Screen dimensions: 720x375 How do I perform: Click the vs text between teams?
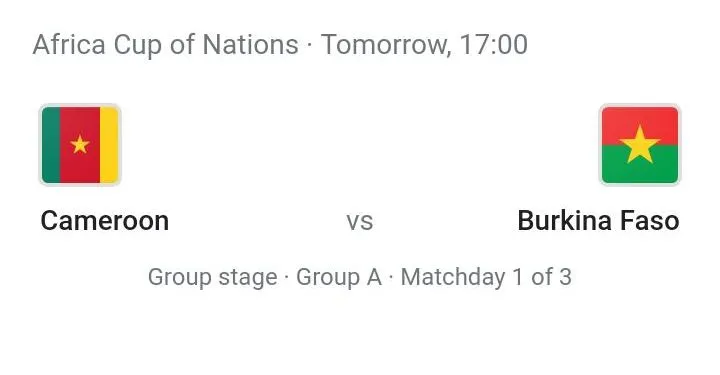[x=360, y=222]
